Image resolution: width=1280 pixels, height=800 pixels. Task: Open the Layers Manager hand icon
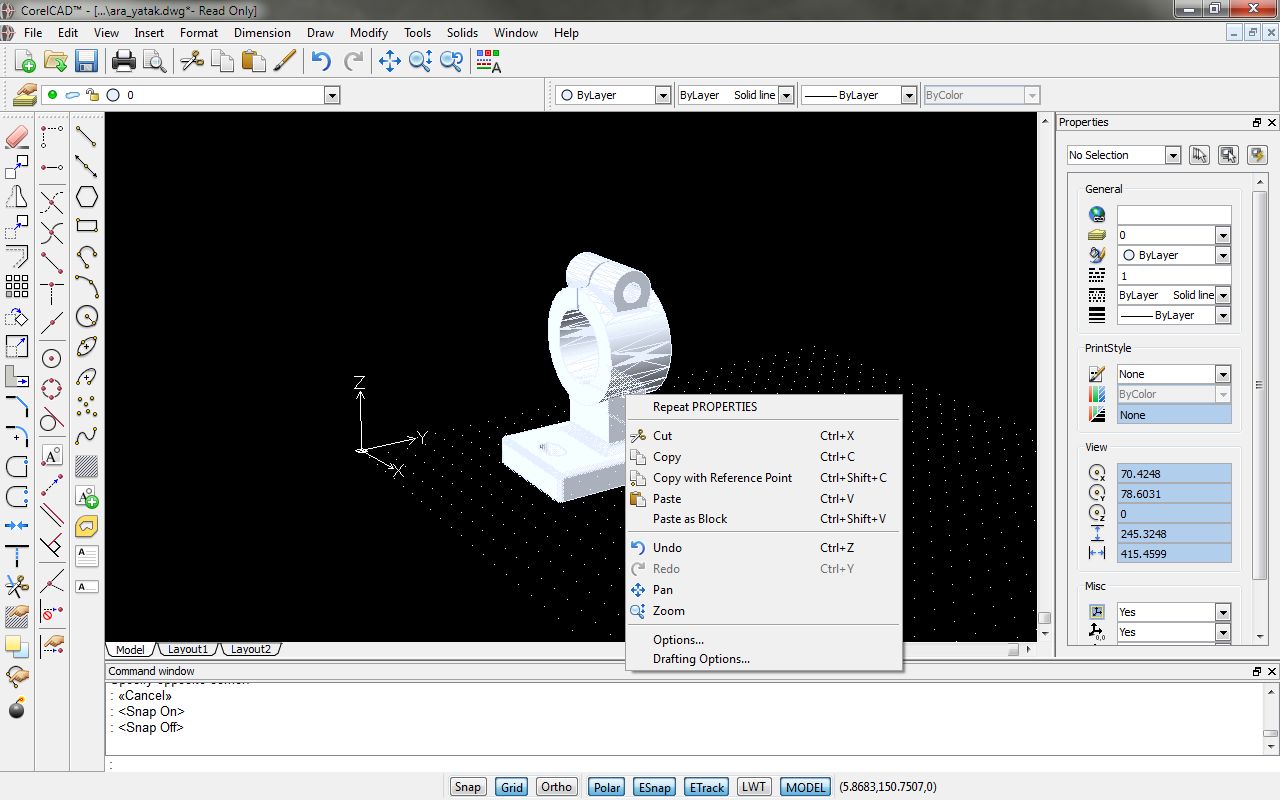click(x=24, y=95)
